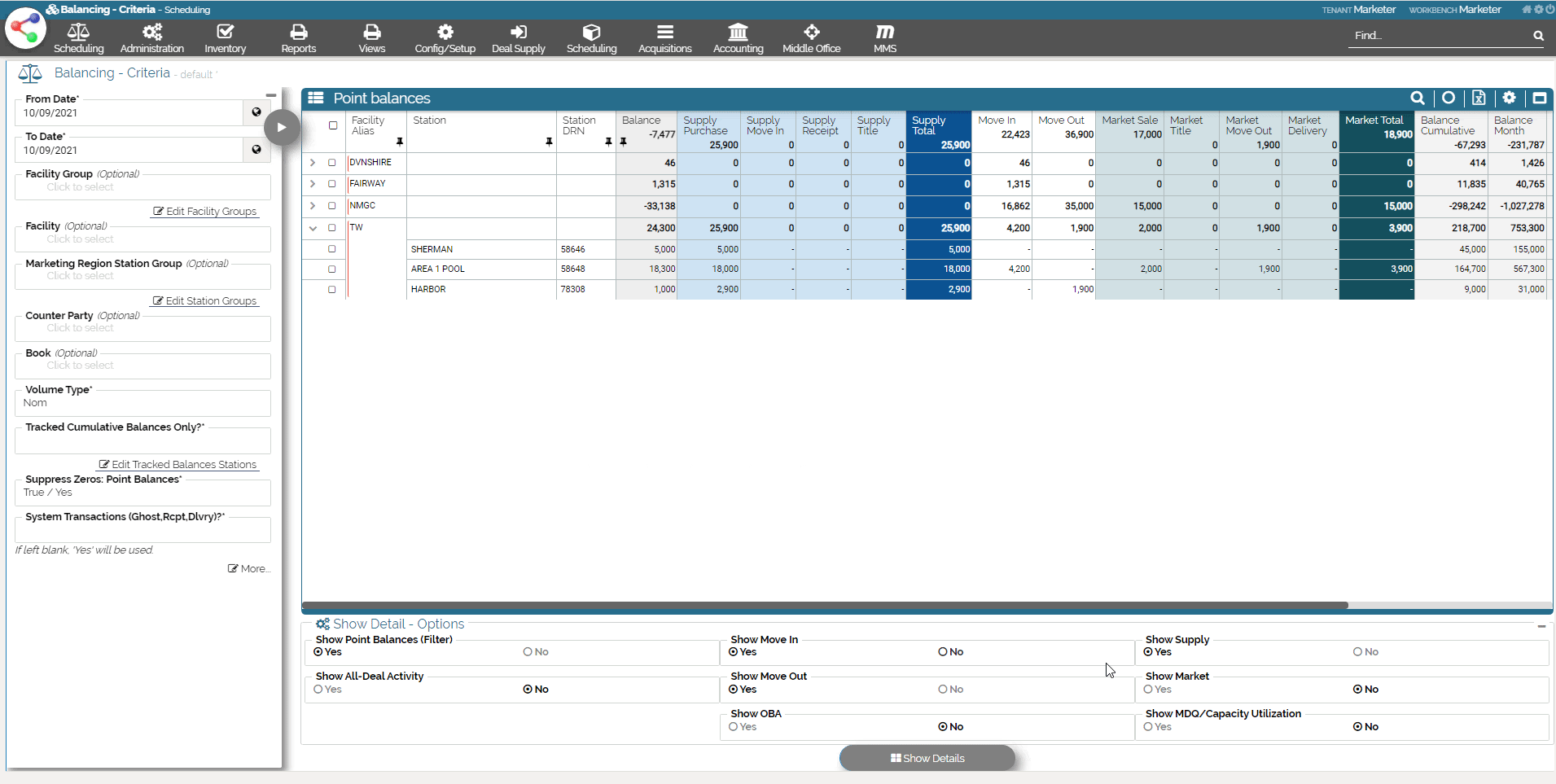Select Yes for Show Market
1556x784 pixels.
(x=1148, y=690)
